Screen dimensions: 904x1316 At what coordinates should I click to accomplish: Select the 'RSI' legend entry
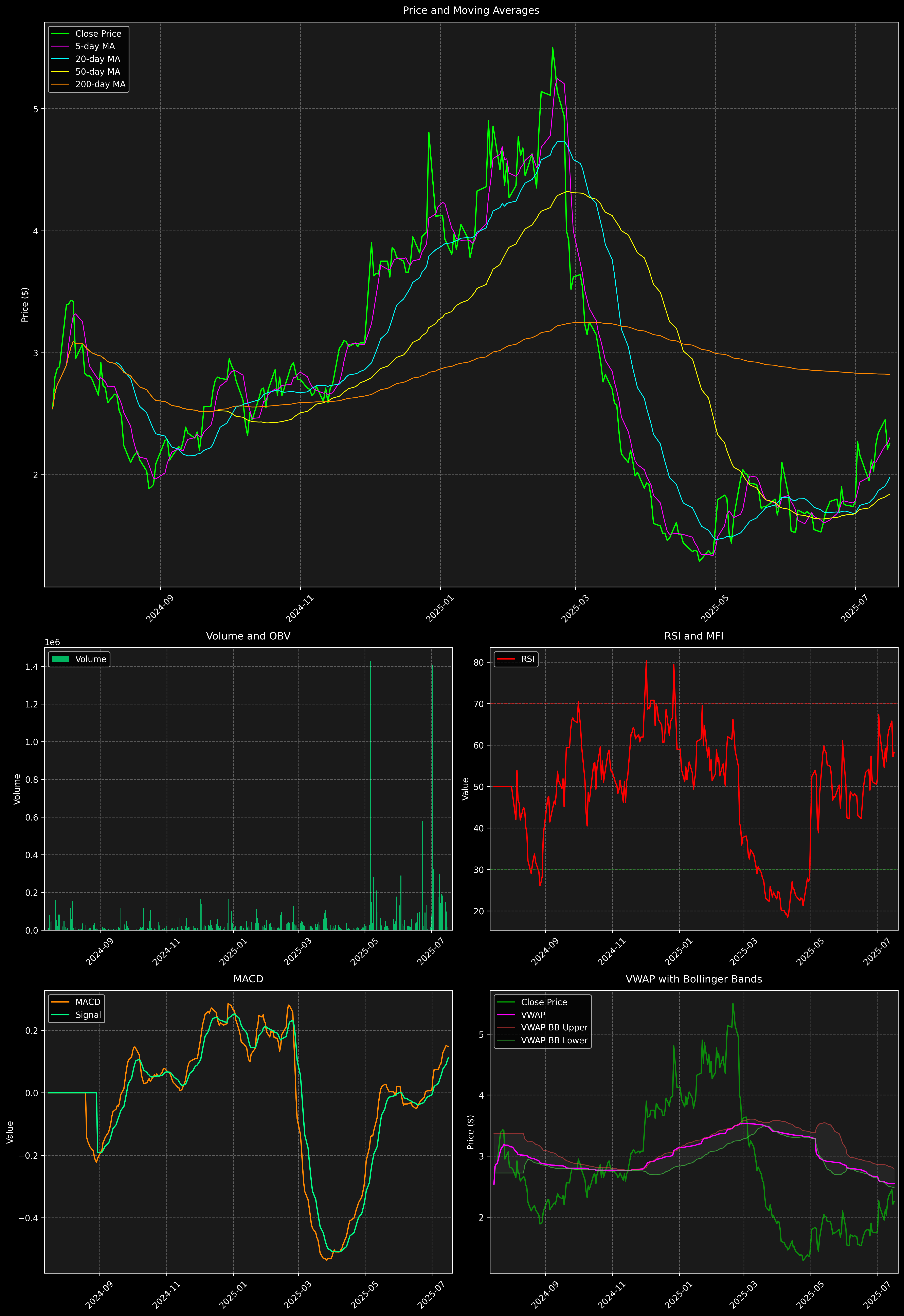527,659
